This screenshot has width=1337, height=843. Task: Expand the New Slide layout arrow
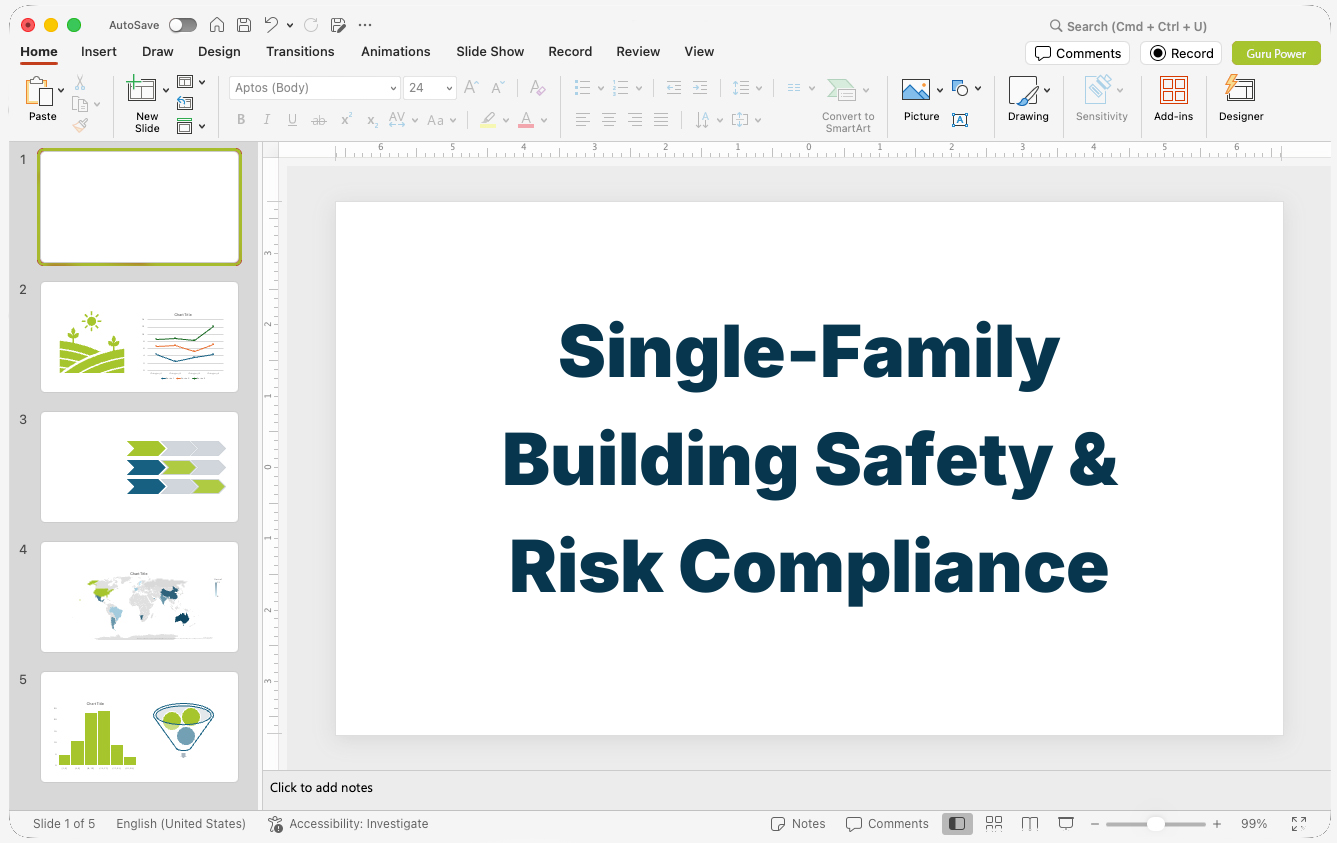coord(166,91)
